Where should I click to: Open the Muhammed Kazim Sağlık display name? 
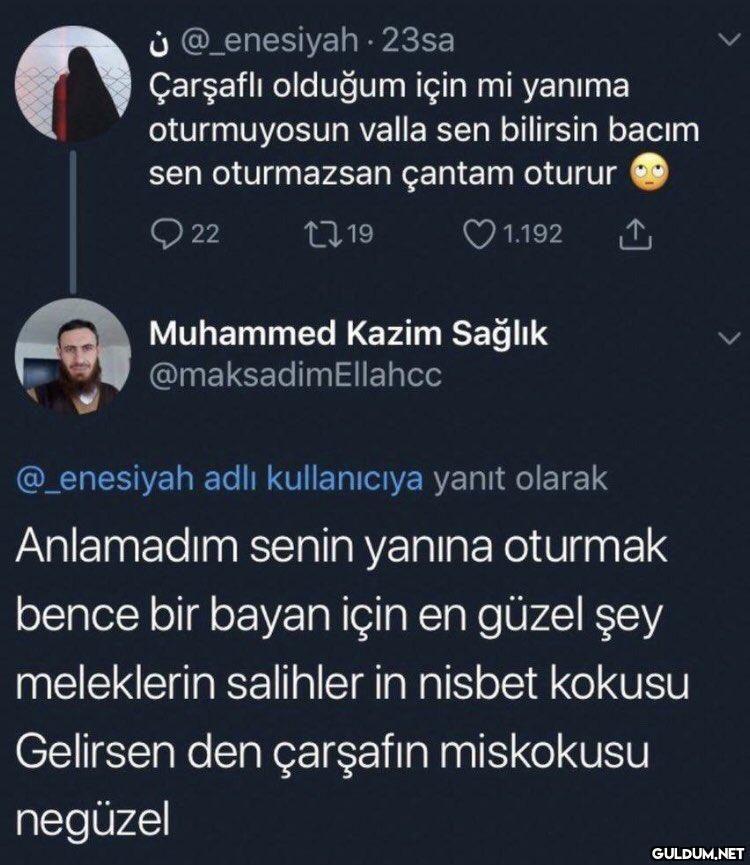[x=348, y=334]
